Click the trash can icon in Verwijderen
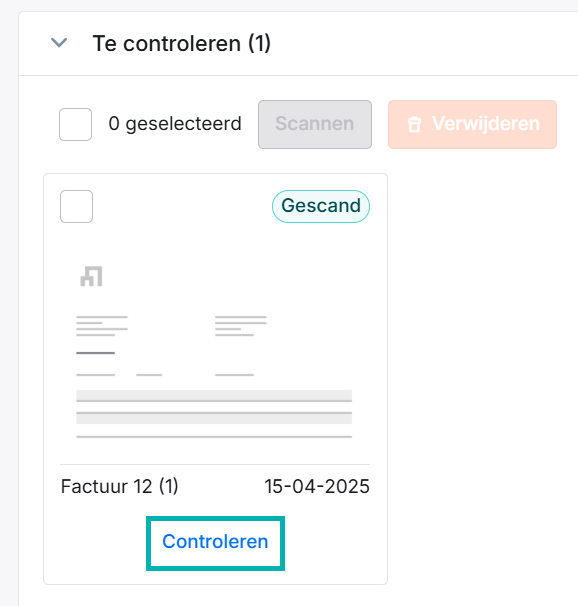 (x=414, y=125)
